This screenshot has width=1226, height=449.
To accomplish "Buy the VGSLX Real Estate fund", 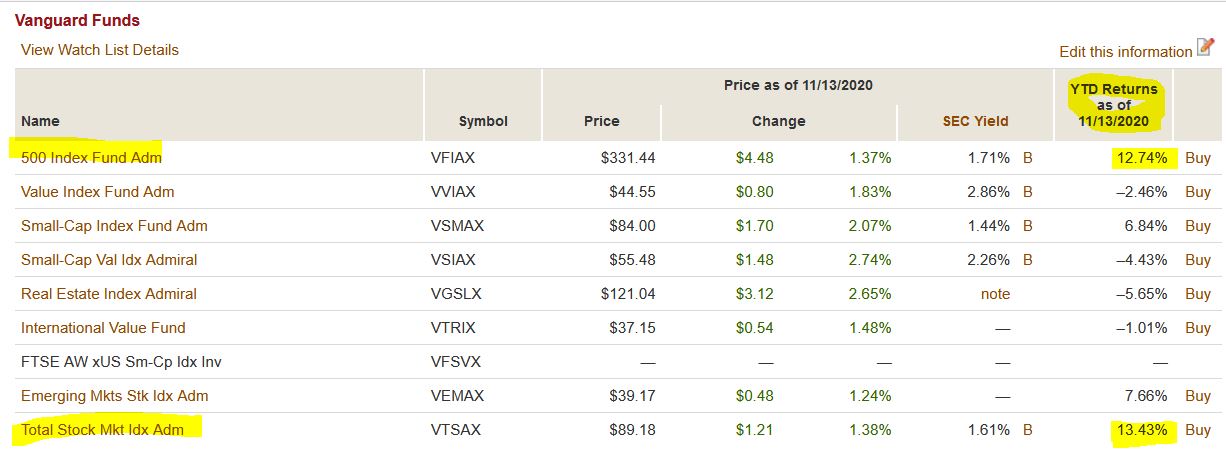I will [x=1198, y=294].
